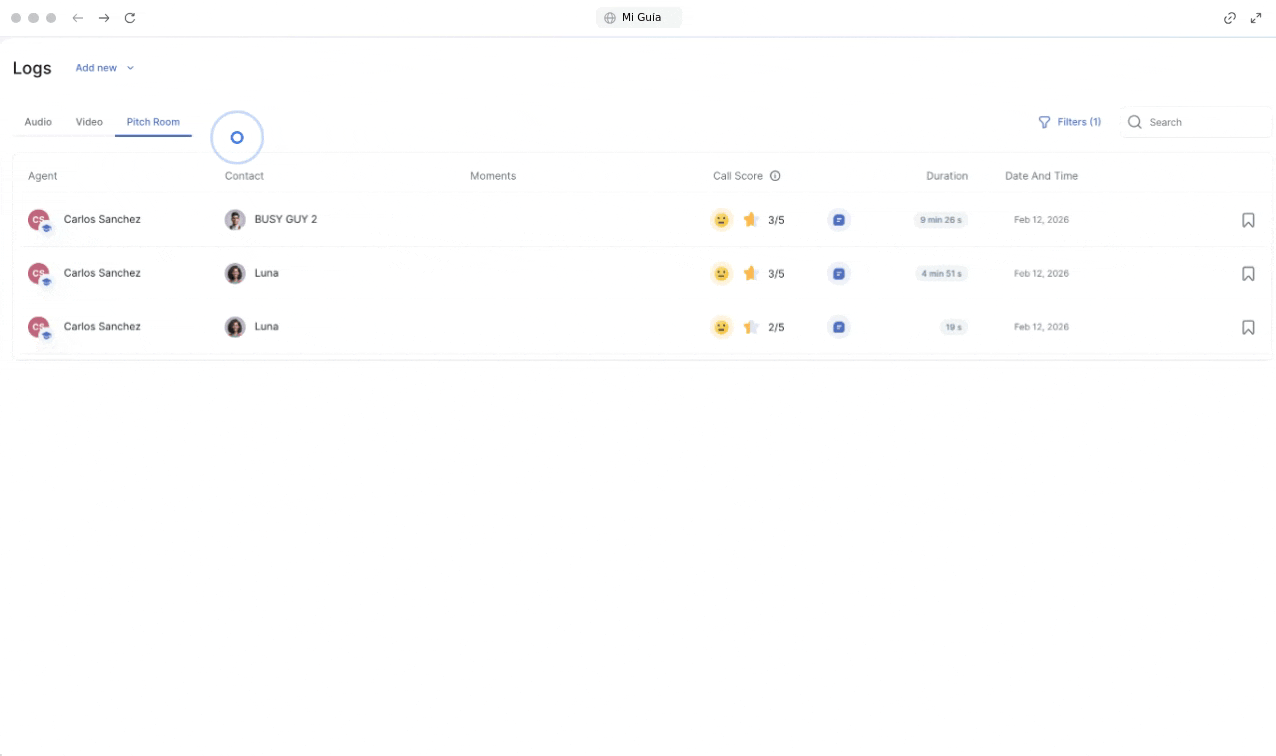Open the Filters (1) panel
Screen dimensions: 1276x756
tap(1069, 122)
